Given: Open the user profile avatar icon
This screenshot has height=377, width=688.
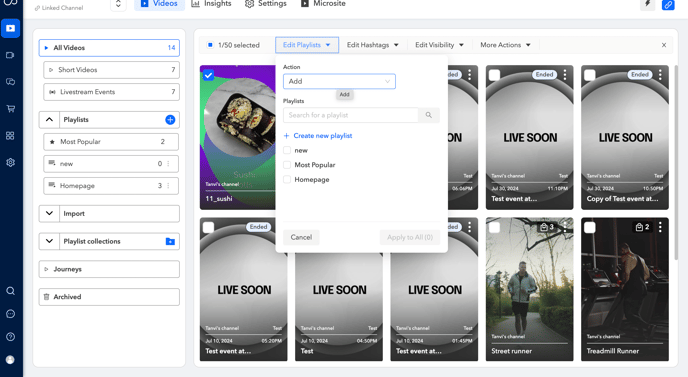Looking at the screenshot, I should pyautogui.click(x=11, y=359).
